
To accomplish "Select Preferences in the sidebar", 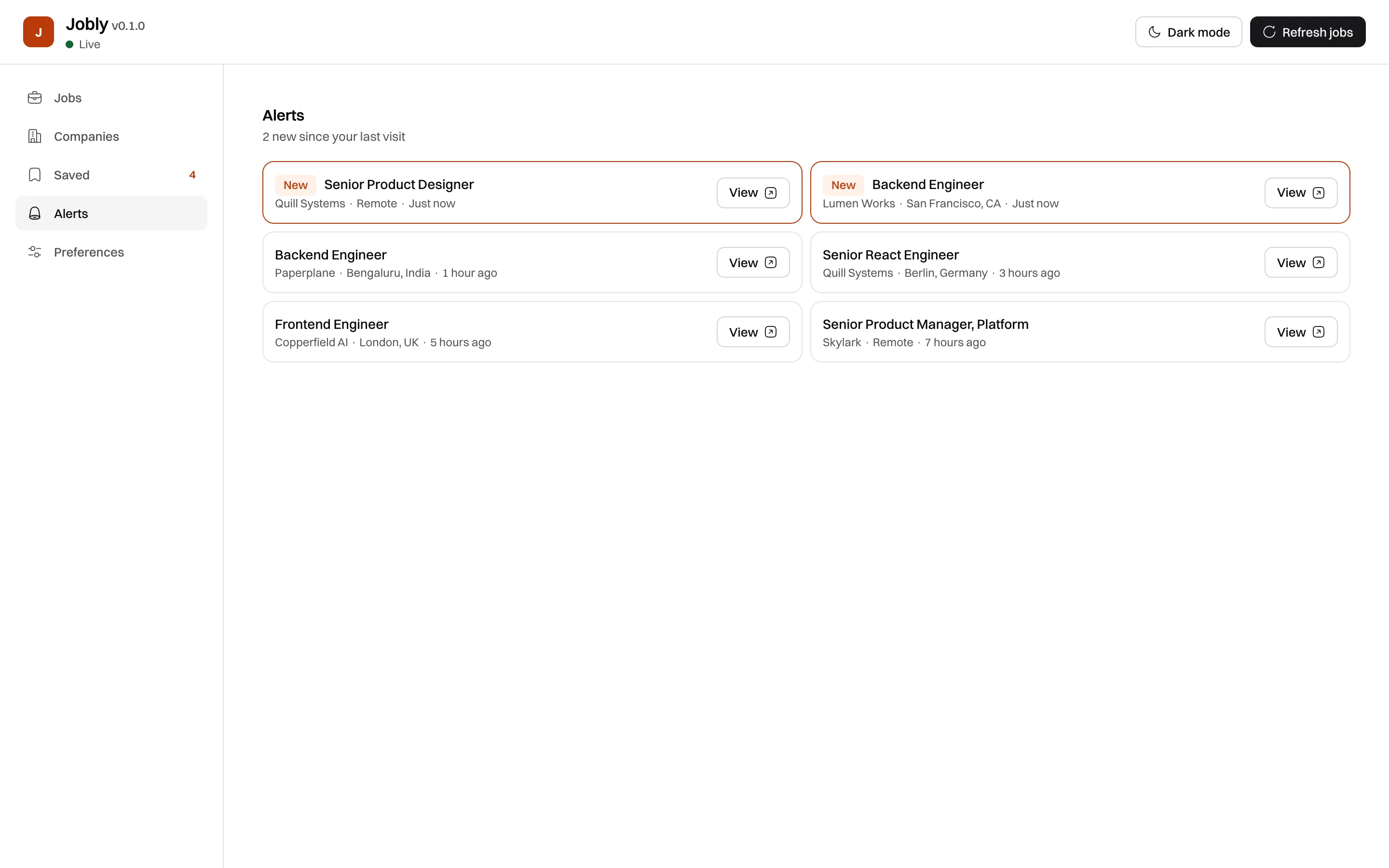I will pos(111,251).
